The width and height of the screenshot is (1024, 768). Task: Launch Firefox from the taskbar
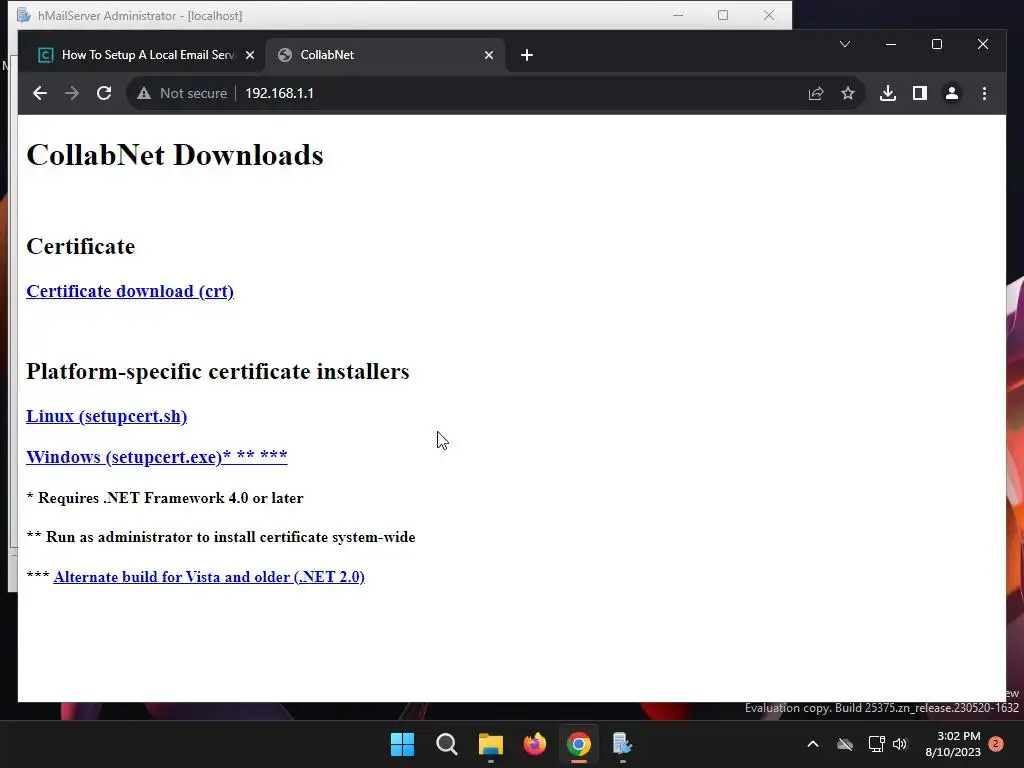(535, 744)
